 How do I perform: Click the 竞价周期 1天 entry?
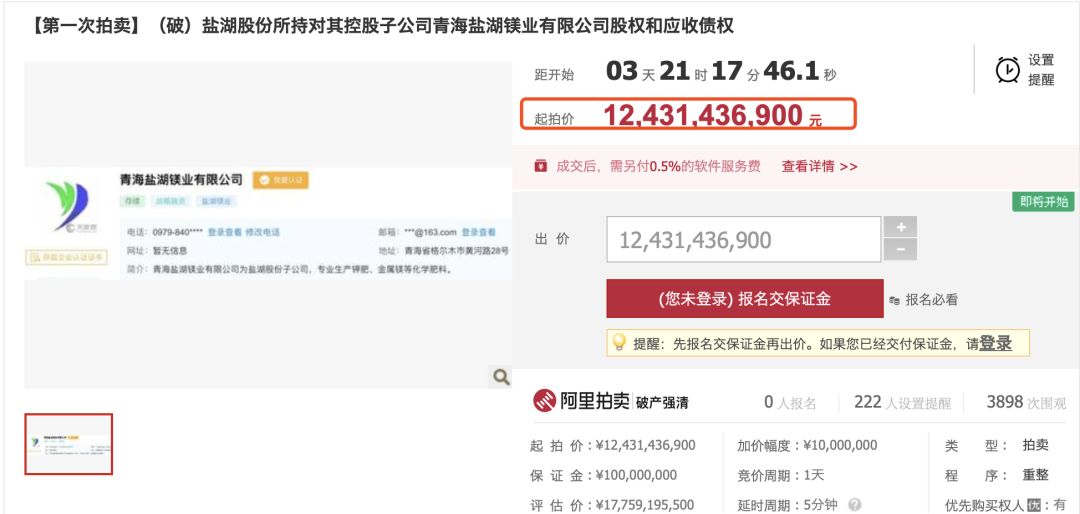[x=780, y=475]
